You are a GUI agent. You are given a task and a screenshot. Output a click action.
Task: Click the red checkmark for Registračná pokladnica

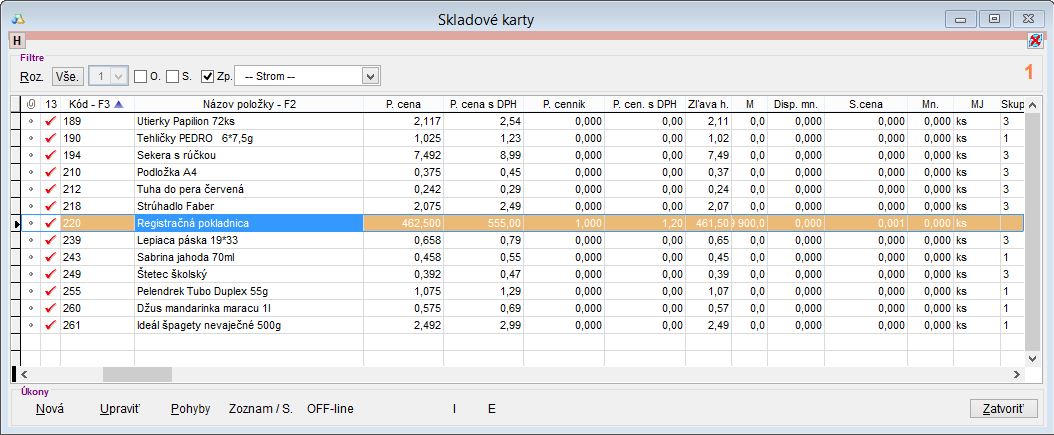coord(50,223)
